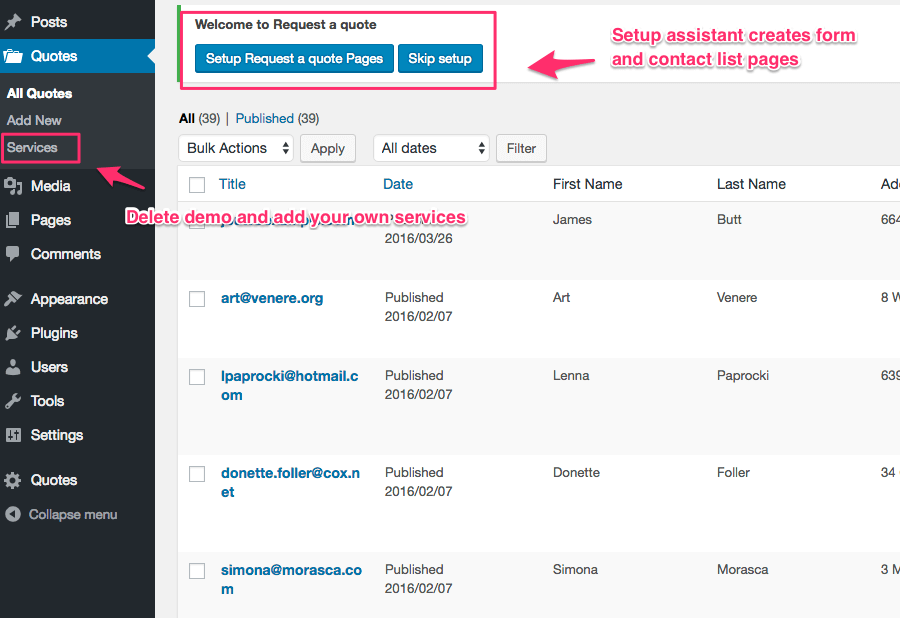The image size is (900, 618).
Task: Click the first name cell 'Simona'
Action: 575,569
